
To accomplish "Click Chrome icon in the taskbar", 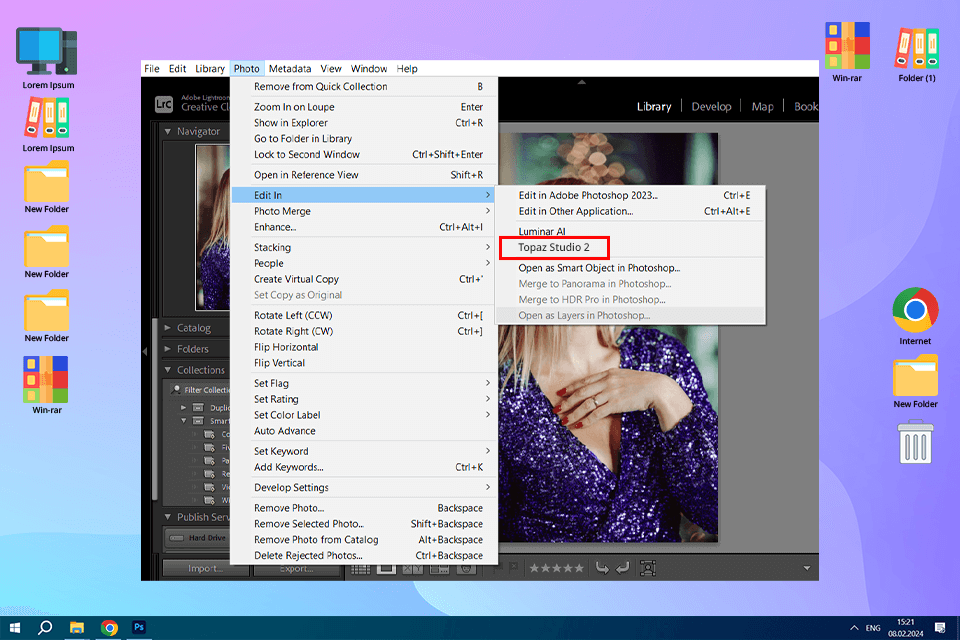I will click(109, 628).
